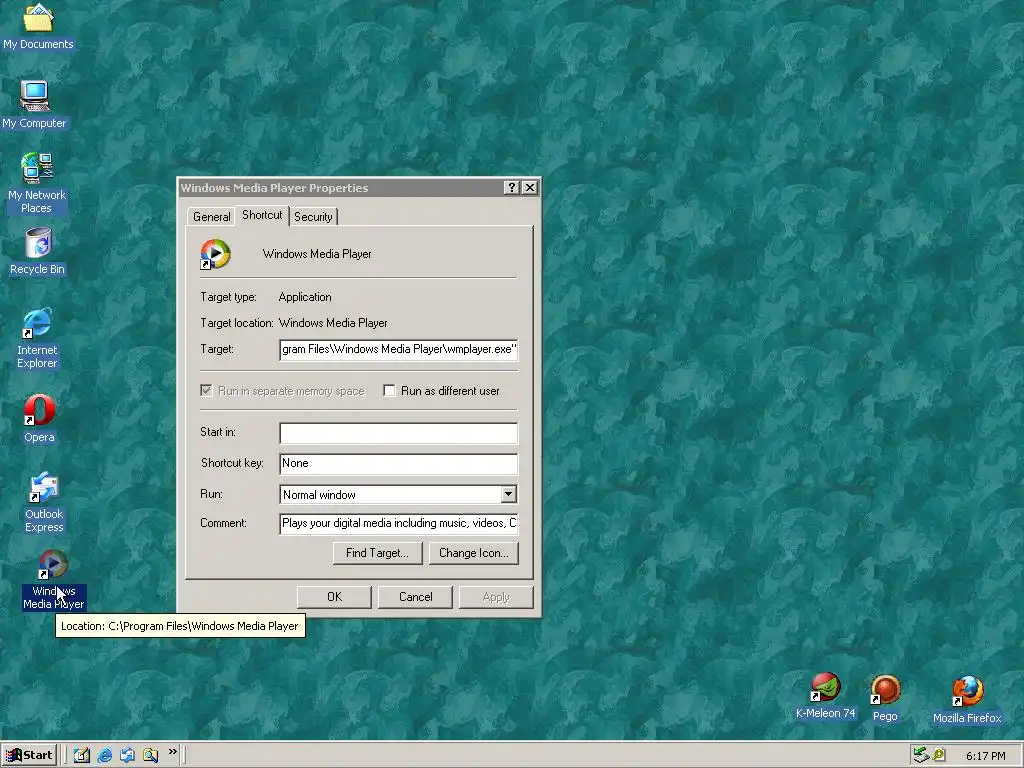Viewport: 1024px width, 768px height.
Task: Click the Windows Media Player Properties title bar
Action: (x=340, y=188)
